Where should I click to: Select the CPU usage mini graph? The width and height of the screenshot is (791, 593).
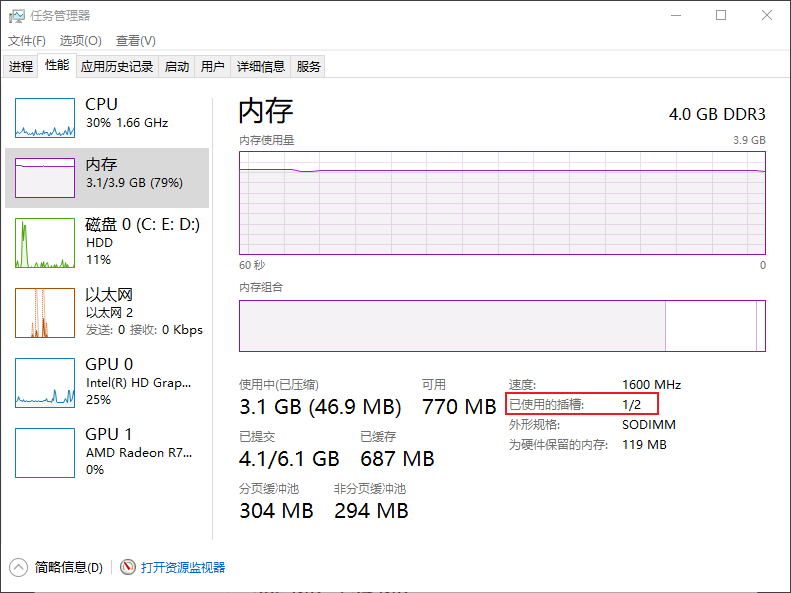(45, 118)
